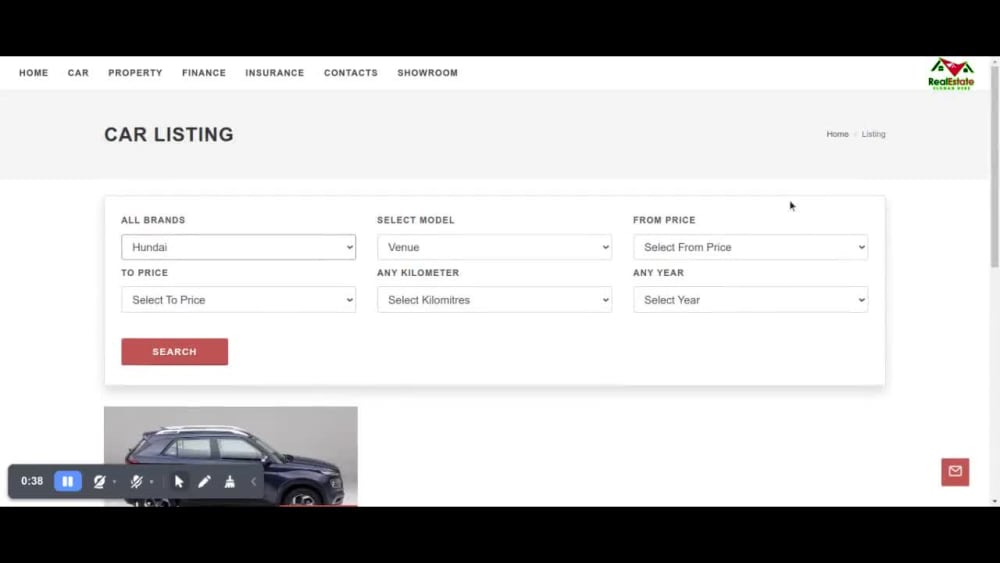Click the ALL BRANDS label
The width and height of the screenshot is (1000, 563).
click(153, 220)
